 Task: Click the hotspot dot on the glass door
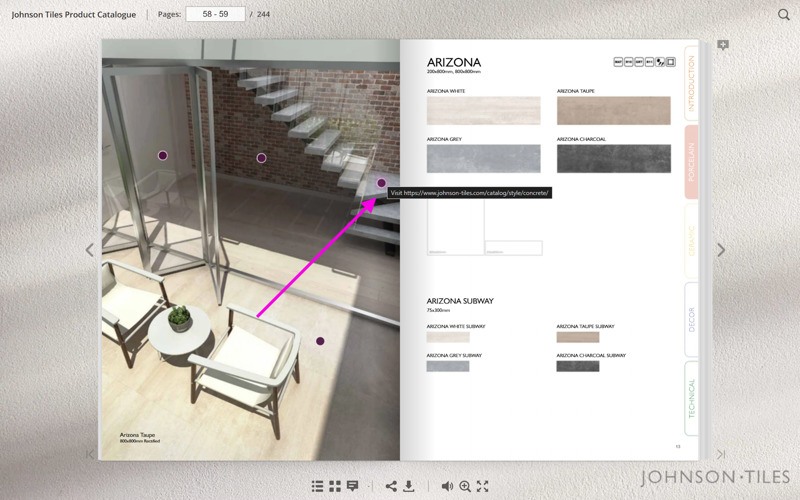163,155
